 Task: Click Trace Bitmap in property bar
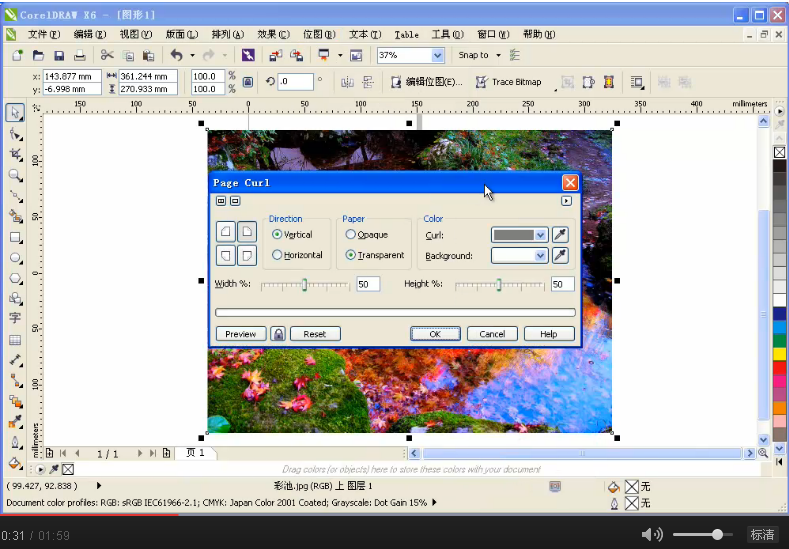(x=509, y=82)
